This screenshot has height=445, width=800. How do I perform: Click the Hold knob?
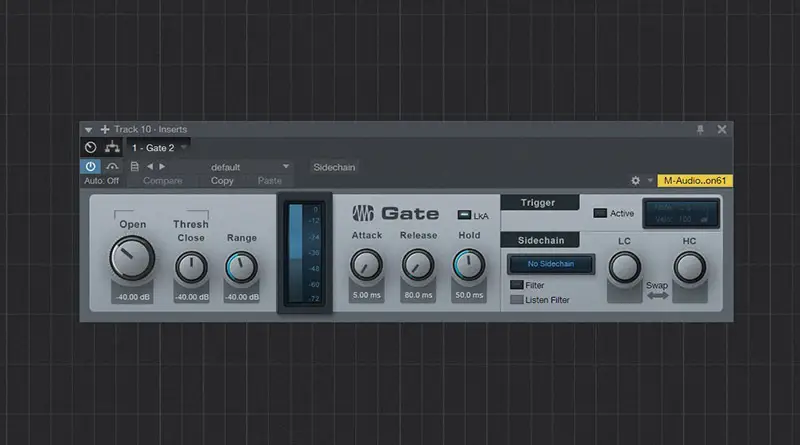(469, 265)
